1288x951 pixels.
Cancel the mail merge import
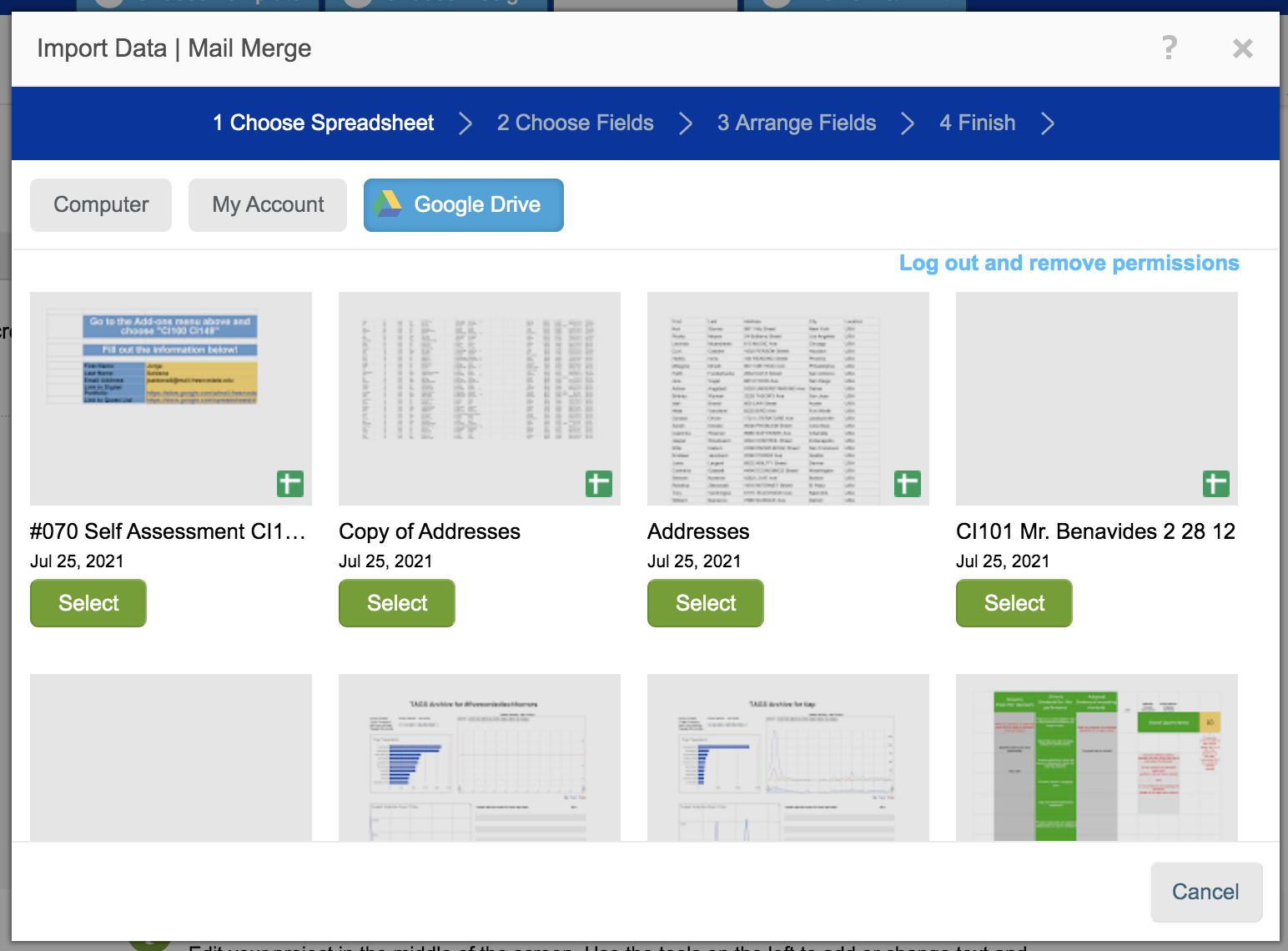click(1206, 892)
